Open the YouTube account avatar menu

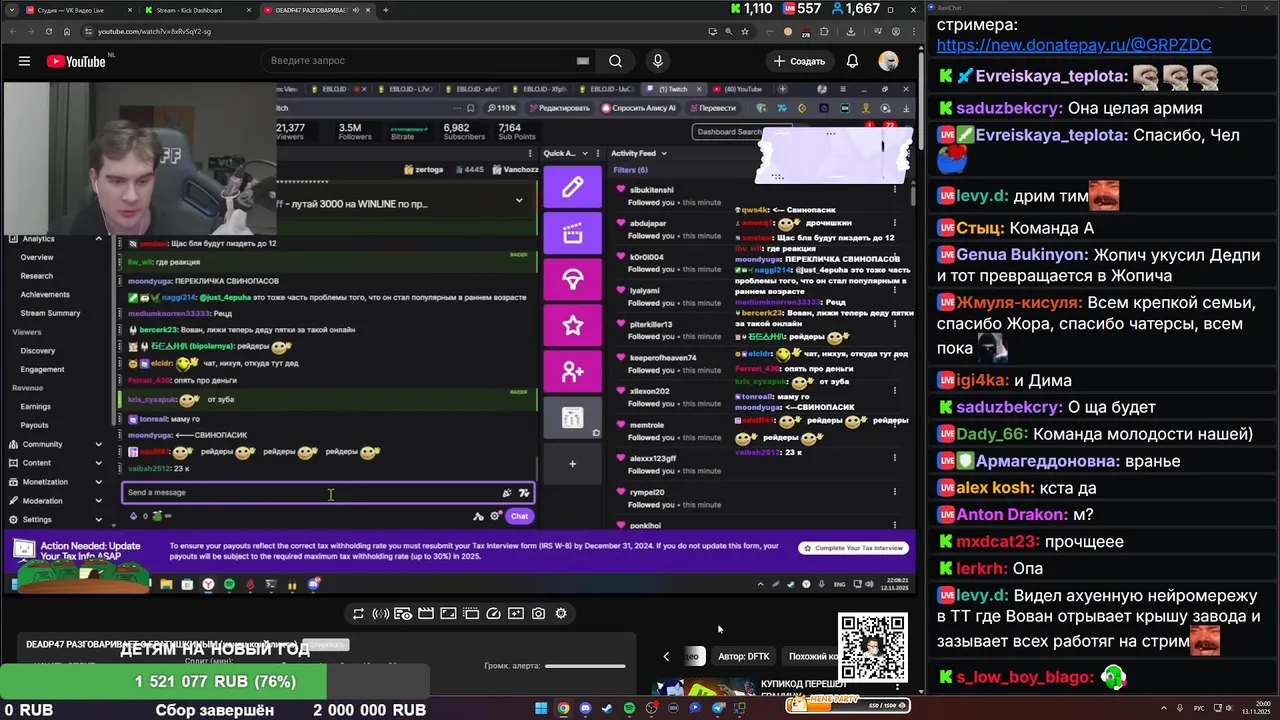888,61
